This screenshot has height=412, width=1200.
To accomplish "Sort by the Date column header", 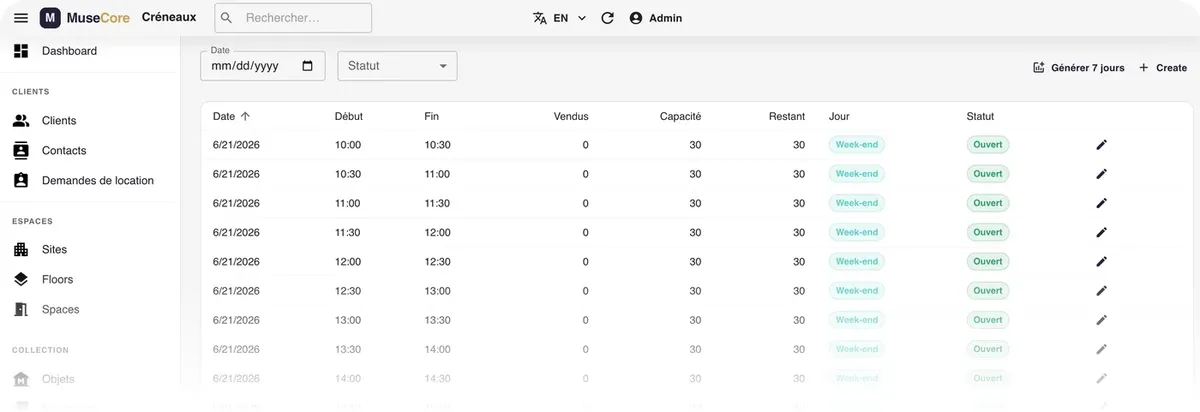I will (x=231, y=116).
